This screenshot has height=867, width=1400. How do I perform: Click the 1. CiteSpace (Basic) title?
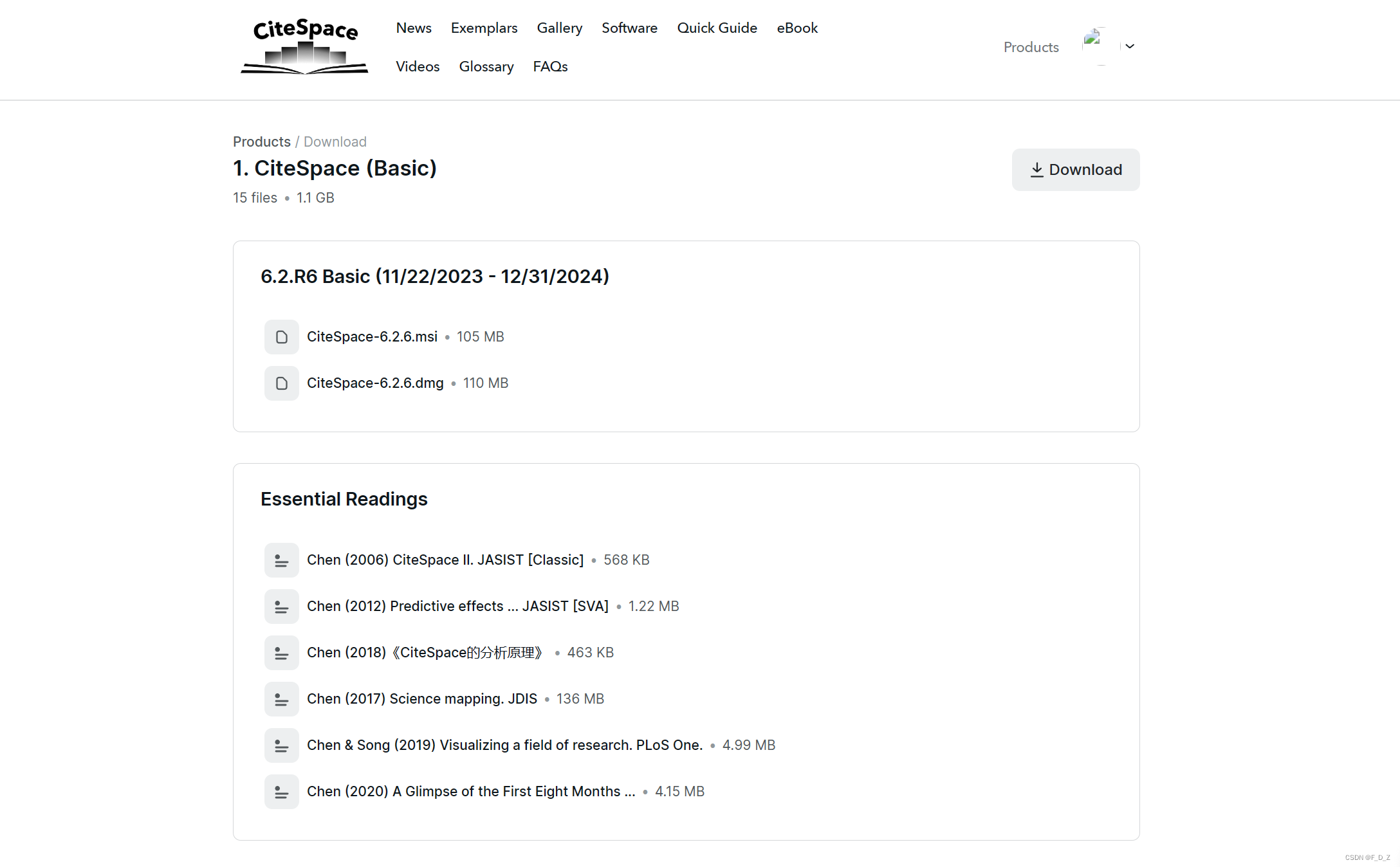[x=335, y=168]
